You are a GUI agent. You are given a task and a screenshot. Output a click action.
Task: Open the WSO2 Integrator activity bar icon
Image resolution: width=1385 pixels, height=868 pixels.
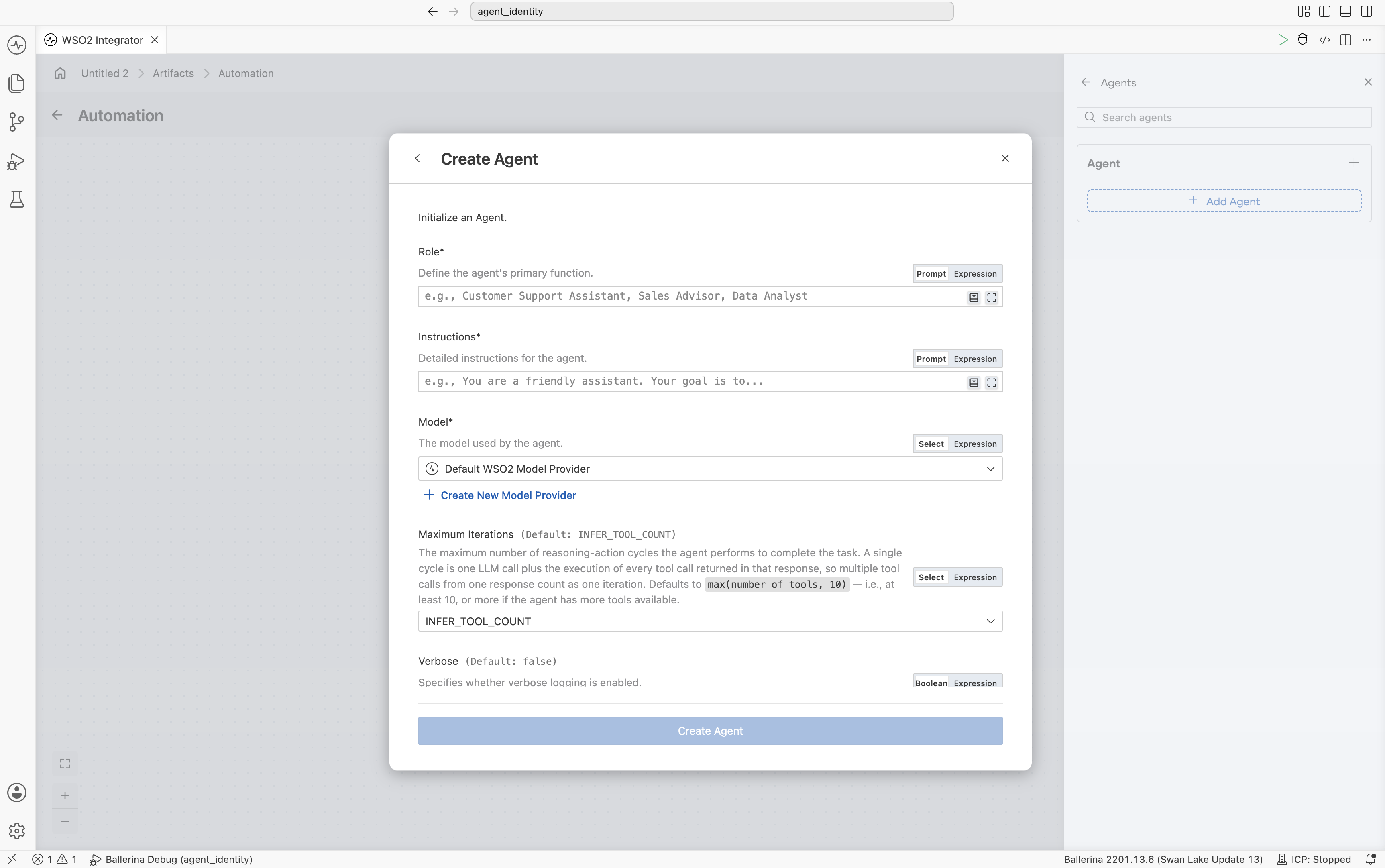click(x=16, y=45)
